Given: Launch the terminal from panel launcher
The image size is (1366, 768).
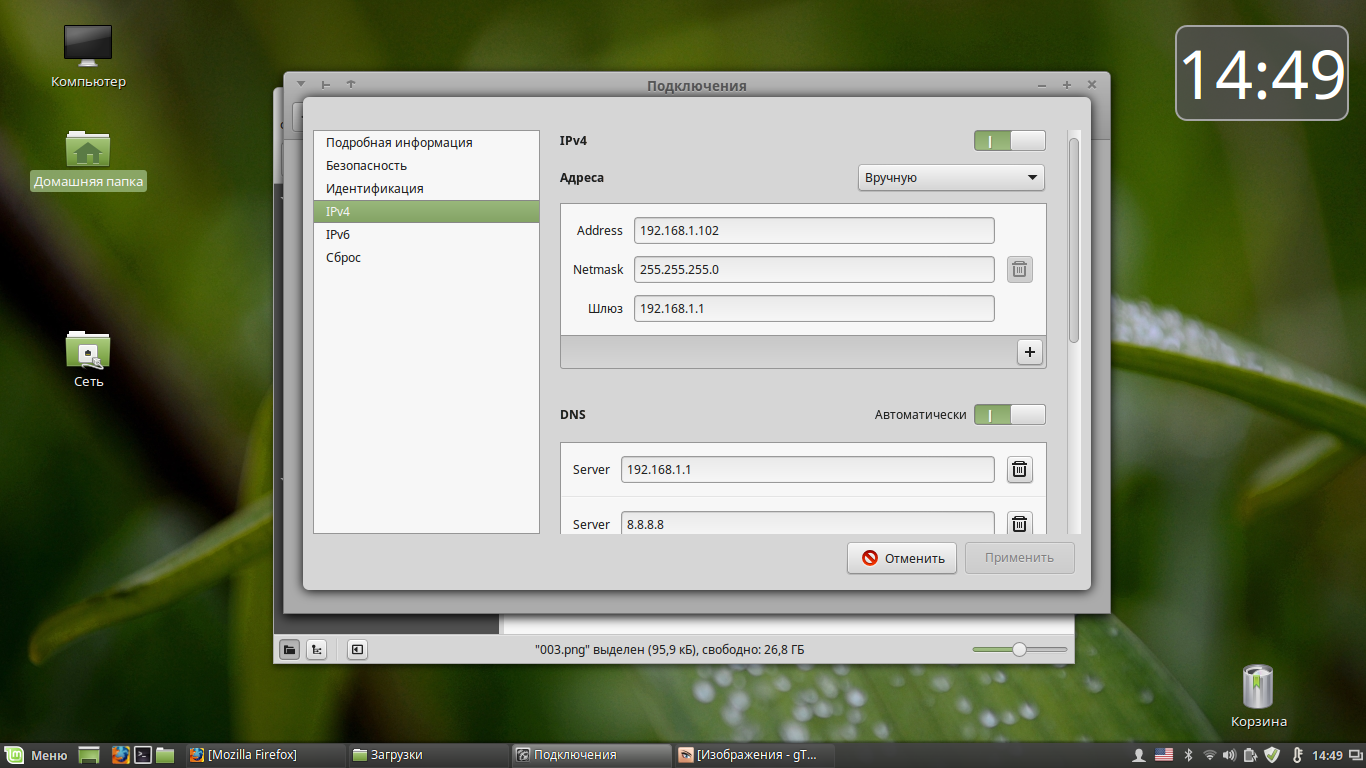Looking at the screenshot, I should (x=143, y=755).
